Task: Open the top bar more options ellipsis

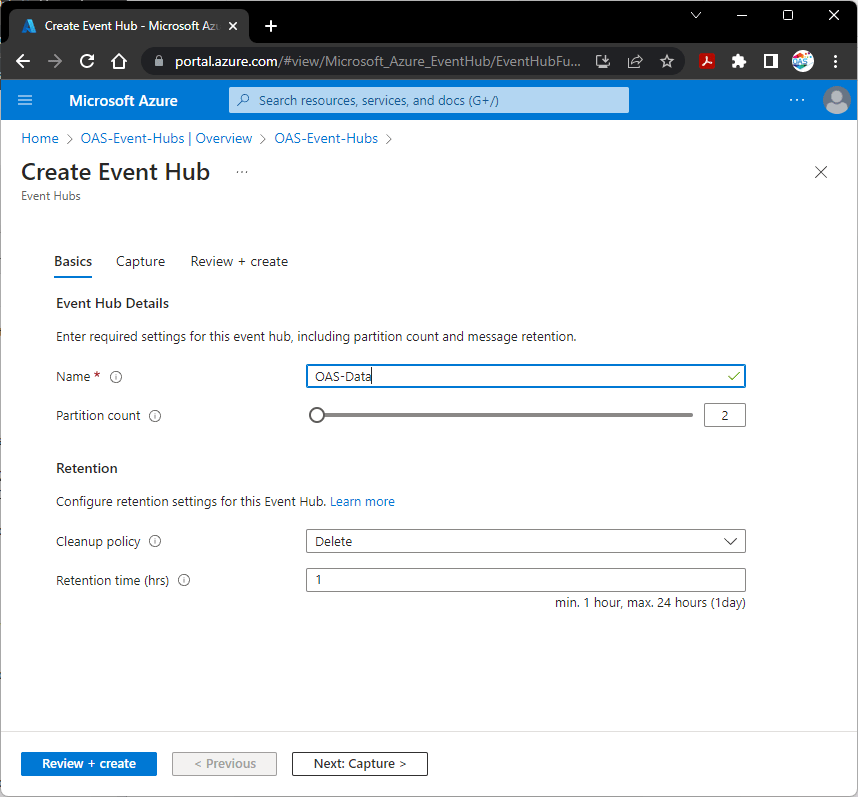Action: 797,100
